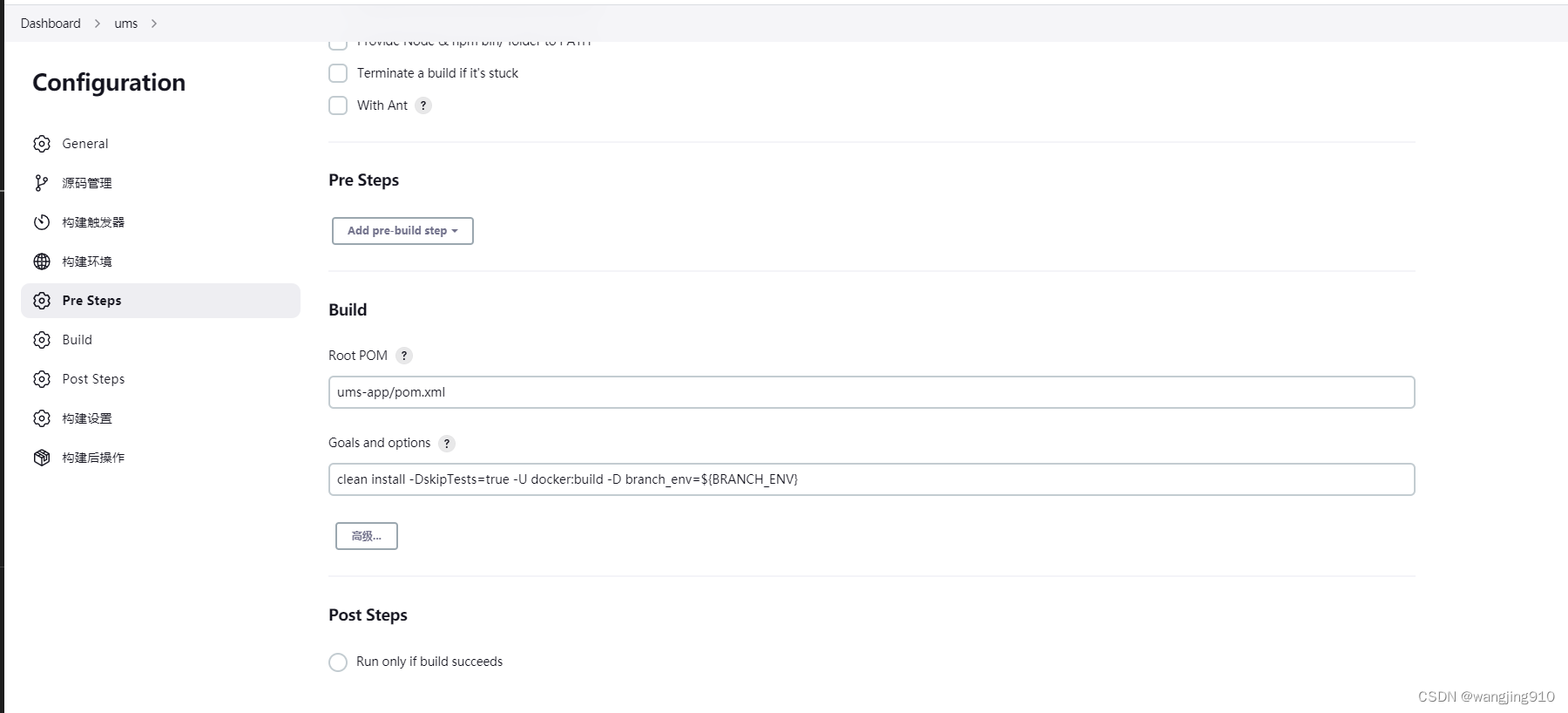Go to Post Steps in sidebar
The width and height of the screenshot is (1568, 713).
pos(160,379)
